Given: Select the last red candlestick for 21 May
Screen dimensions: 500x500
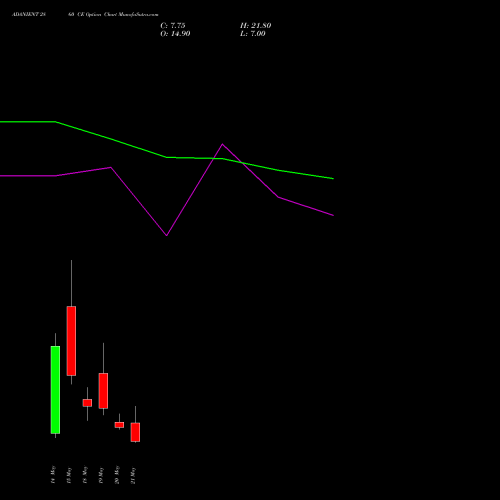Looking at the screenshot, I should (135, 432).
